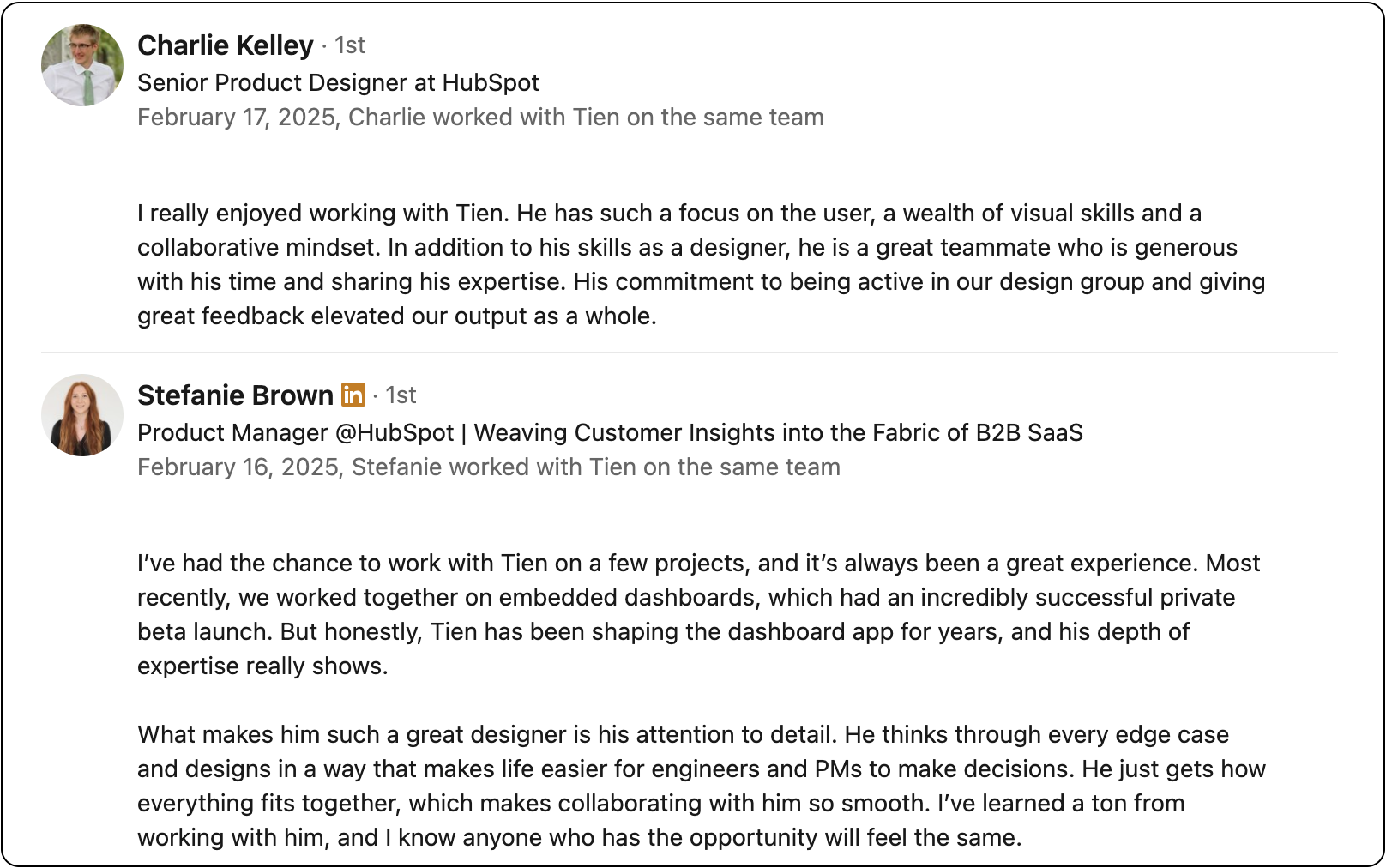Click the Stefanie Brown name link
This screenshot has height=868, width=1386.
pos(235,395)
